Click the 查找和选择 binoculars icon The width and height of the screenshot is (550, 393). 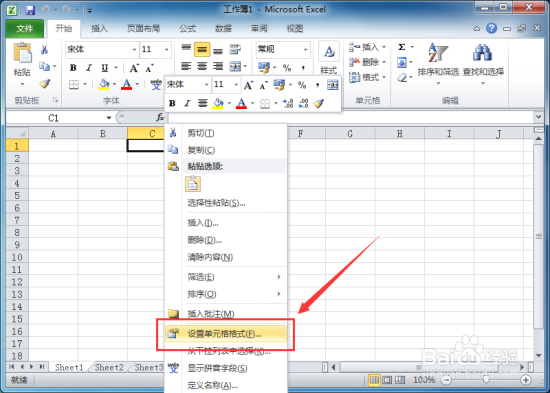tap(482, 53)
